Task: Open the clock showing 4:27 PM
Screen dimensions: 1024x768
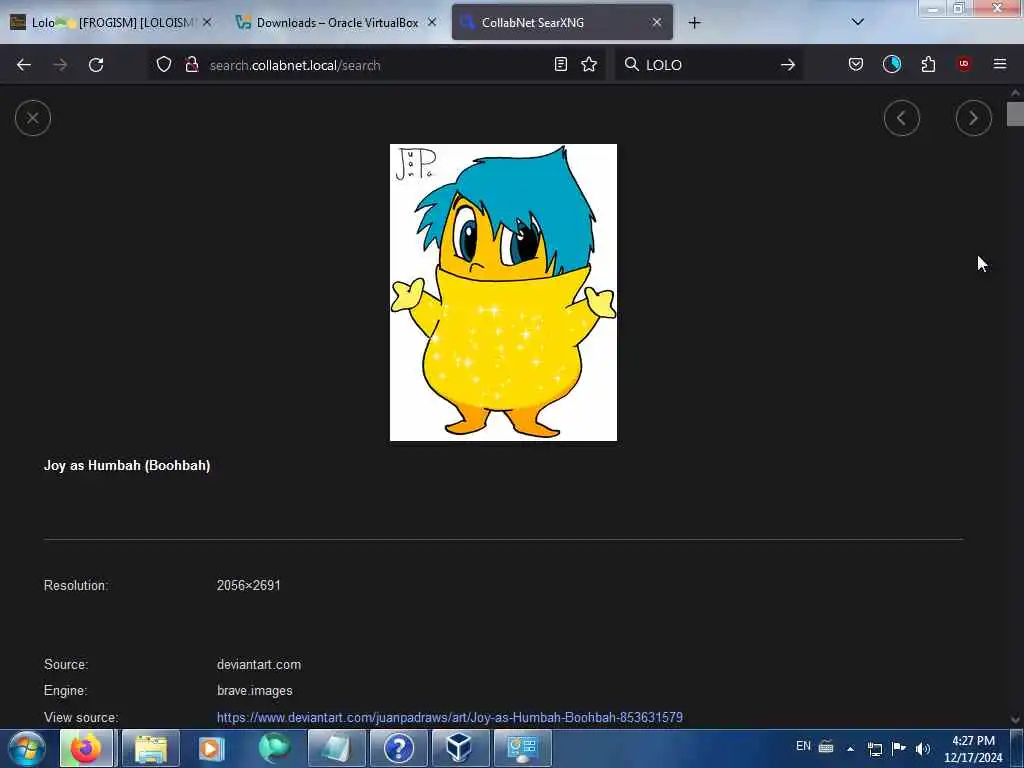Action: (x=973, y=749)
